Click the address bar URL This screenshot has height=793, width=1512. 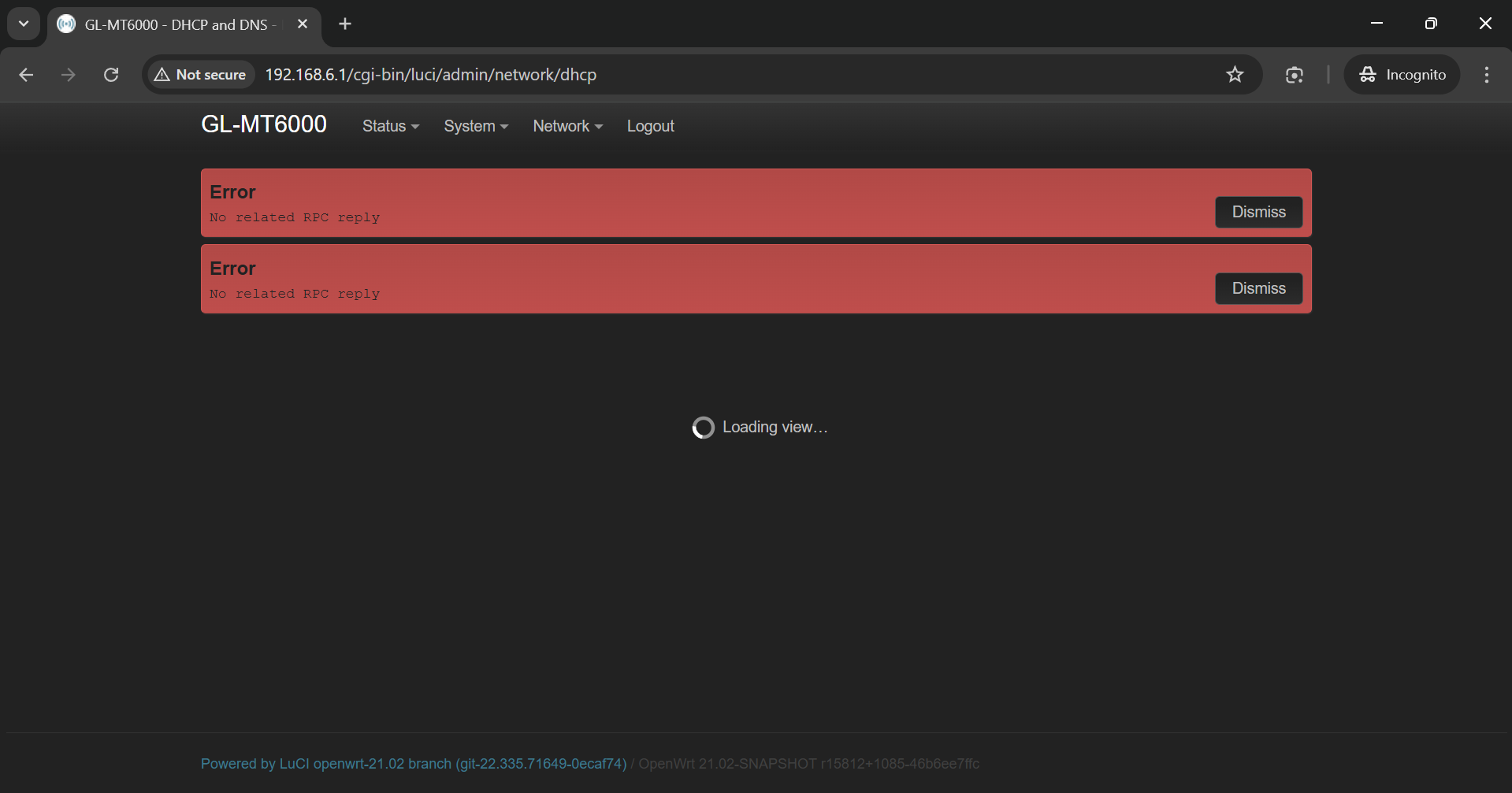tap(430, 75)
